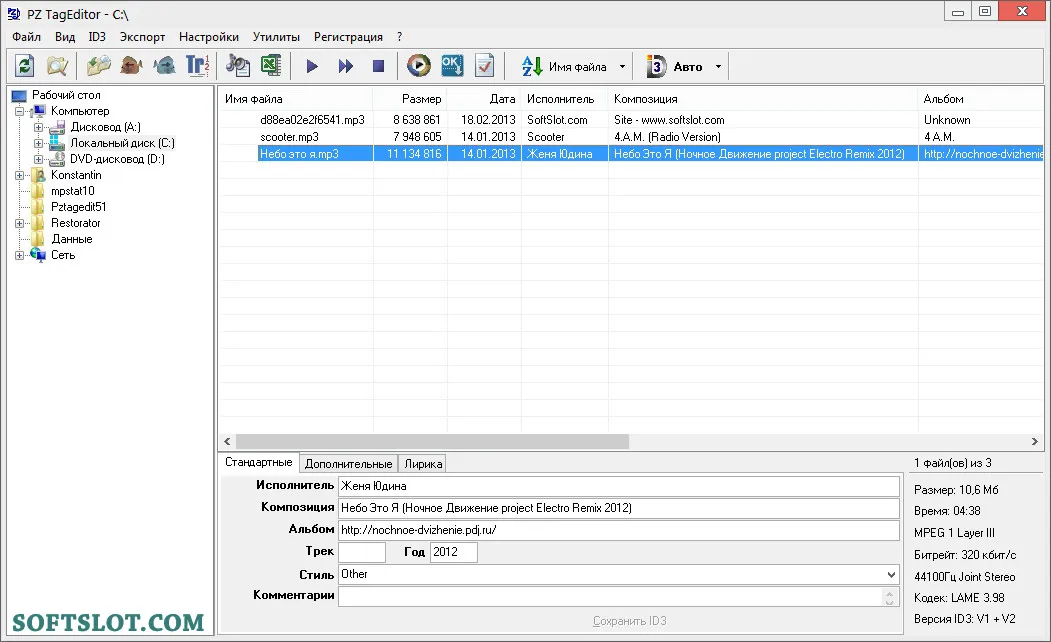
Task: Expand the Restorator folder node
Action: coord(19,223)
